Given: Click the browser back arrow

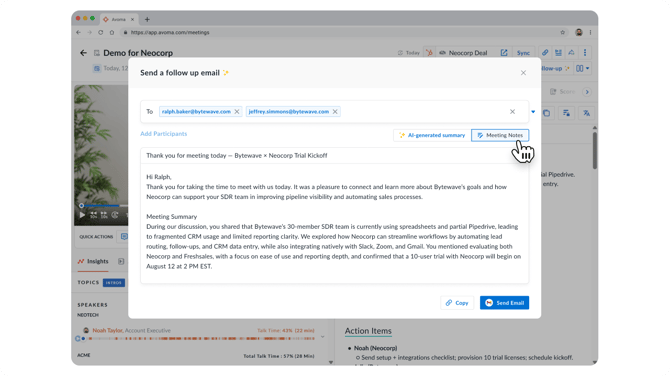Looking at the screenshot, I should (78, 32).
